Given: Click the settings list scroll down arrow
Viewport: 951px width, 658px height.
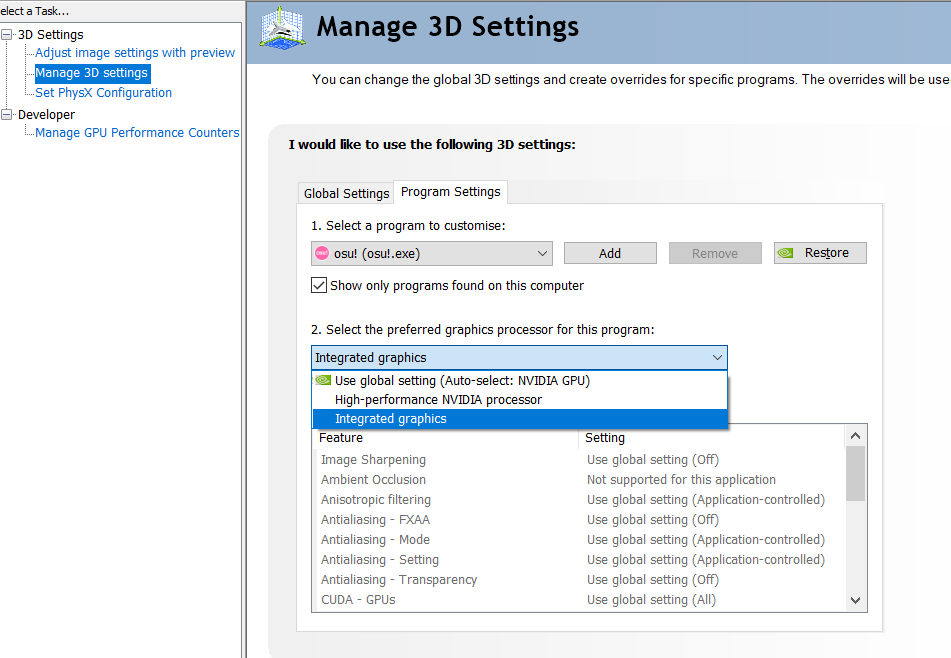Looking at the screenshot, I should (855, 600).
